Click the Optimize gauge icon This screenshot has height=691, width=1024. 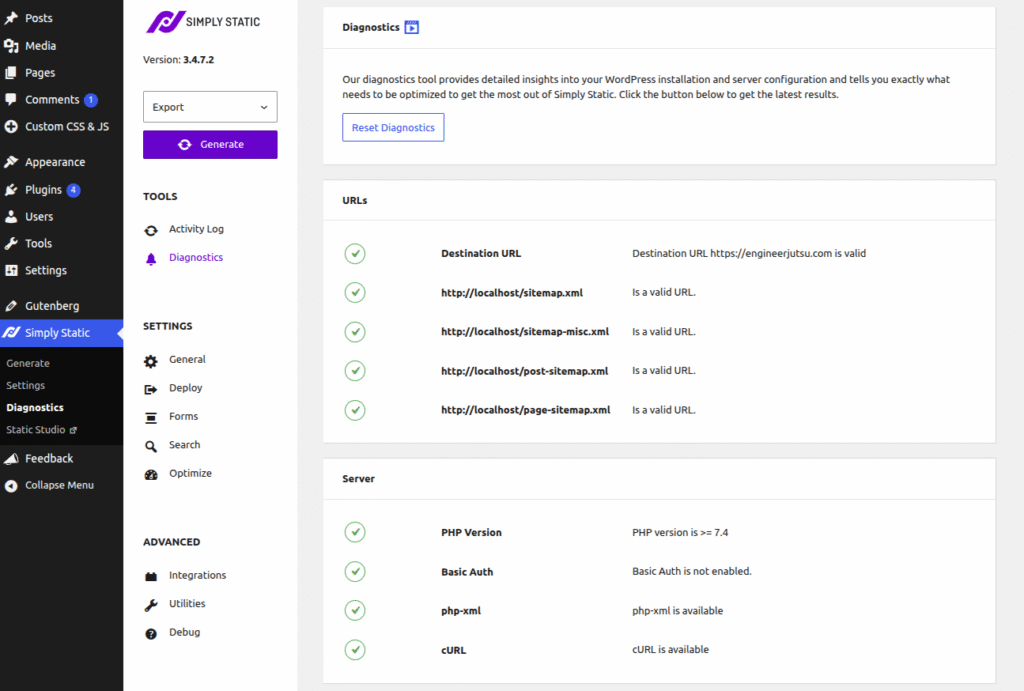[151, 474]
